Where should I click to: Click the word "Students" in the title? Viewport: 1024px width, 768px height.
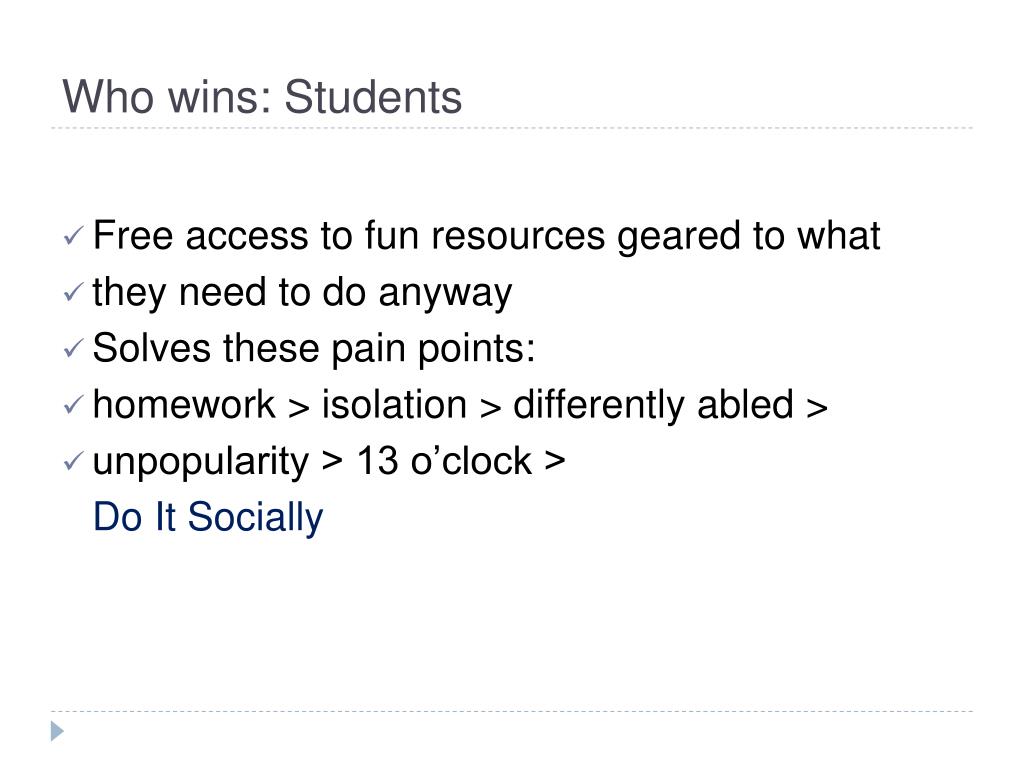coord(373,97)
